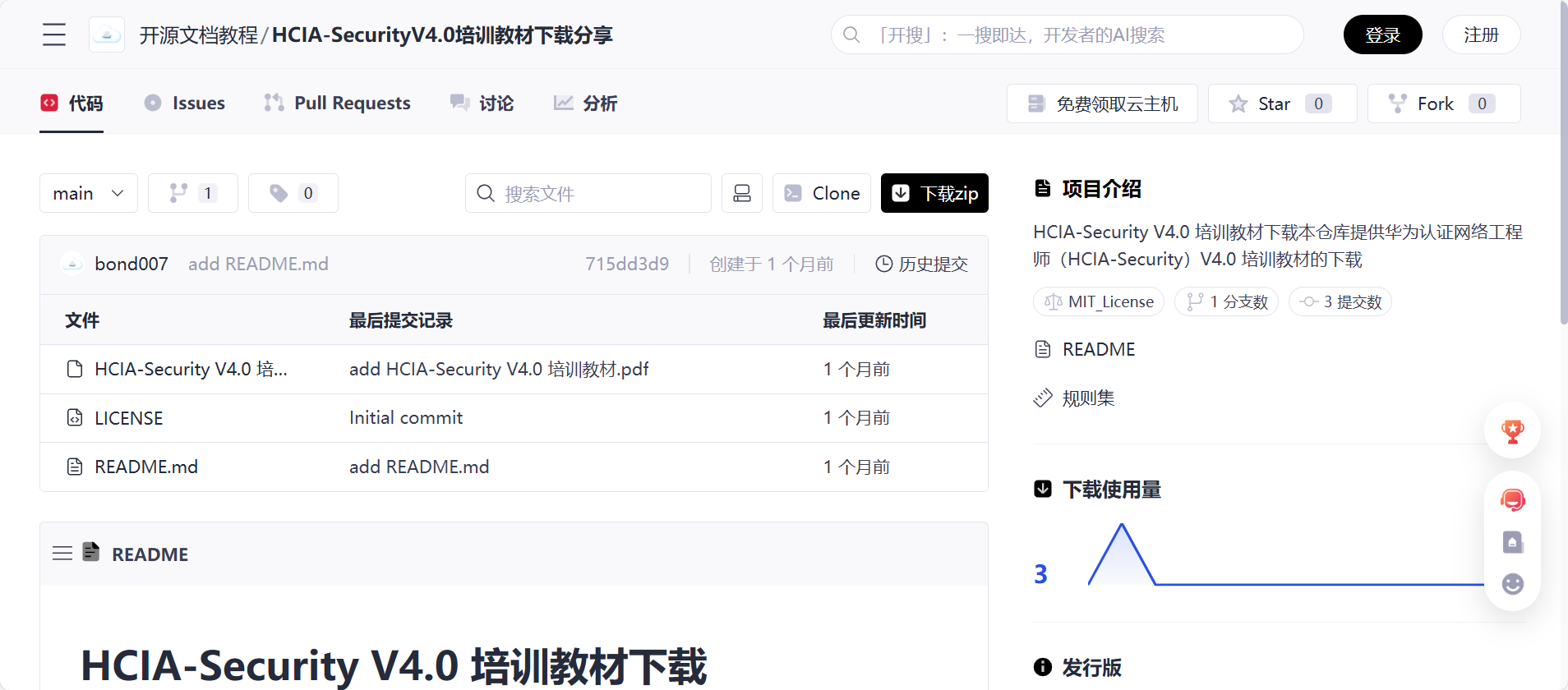Toggle the README outline list icon
The image size is (1568, 690).
tap(62, 554)
